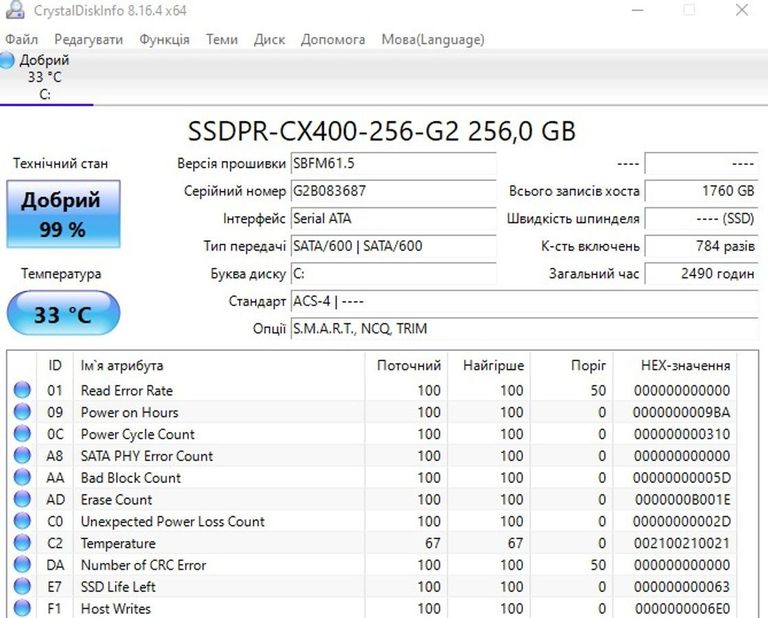Select the Number of CRC Error row
The image size is (768, 618).
[x=374, y=565]
